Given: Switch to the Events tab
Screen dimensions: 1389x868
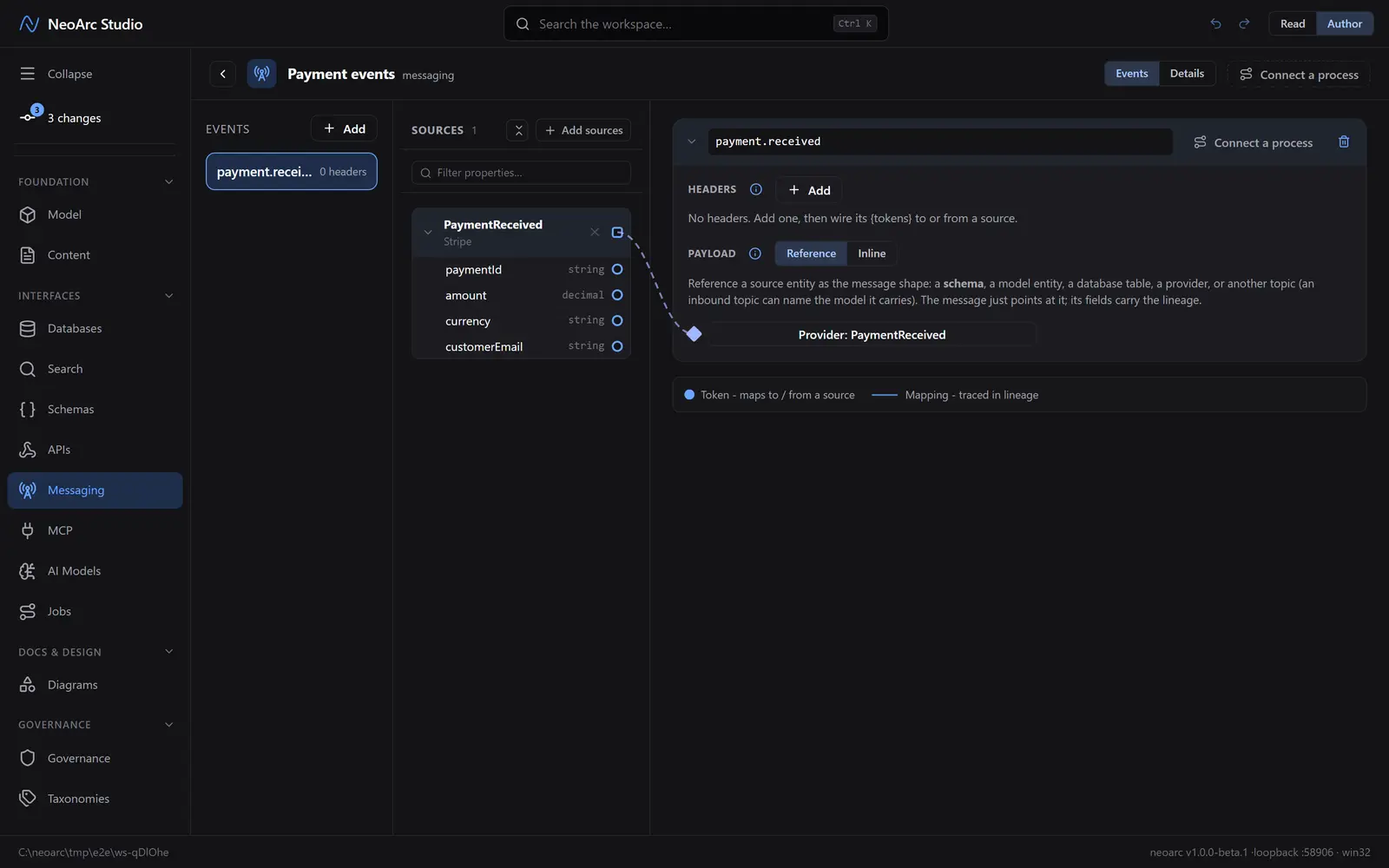Looking at the screenshot, I should click(x=1131, y=74).
